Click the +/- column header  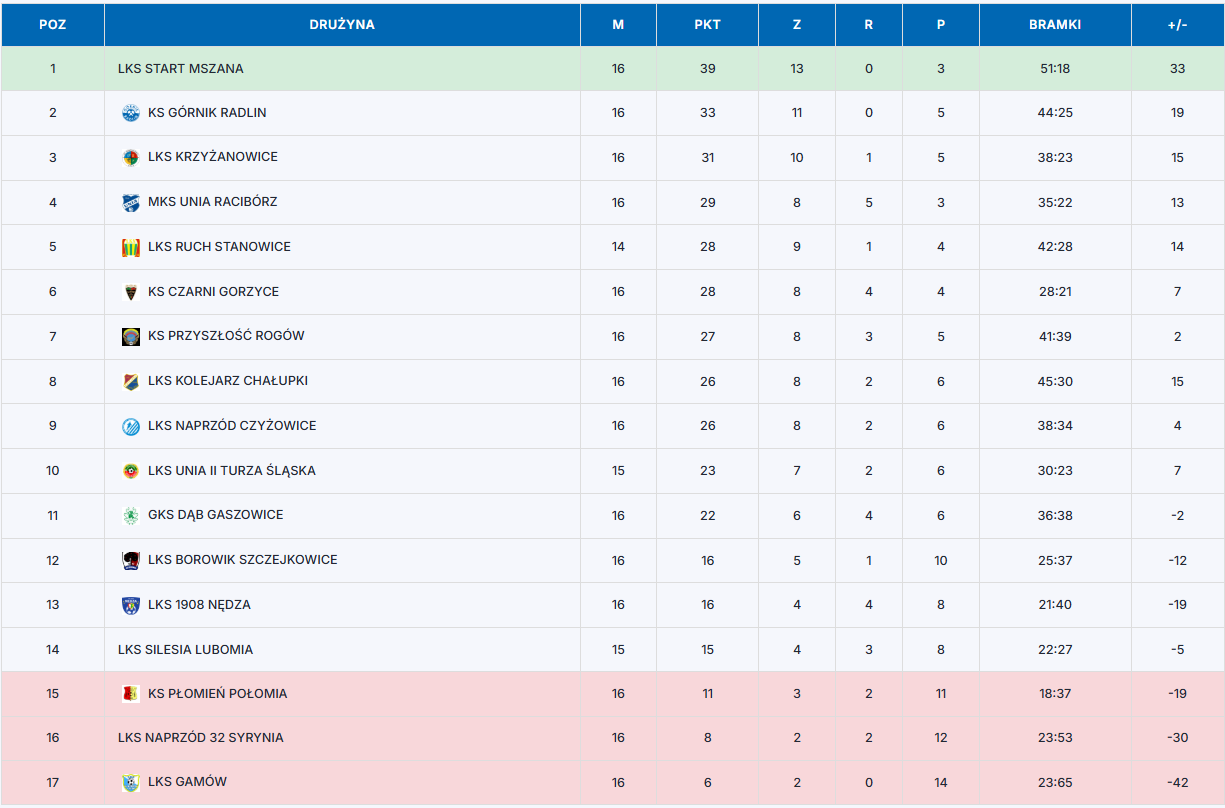pos(1177,25)
